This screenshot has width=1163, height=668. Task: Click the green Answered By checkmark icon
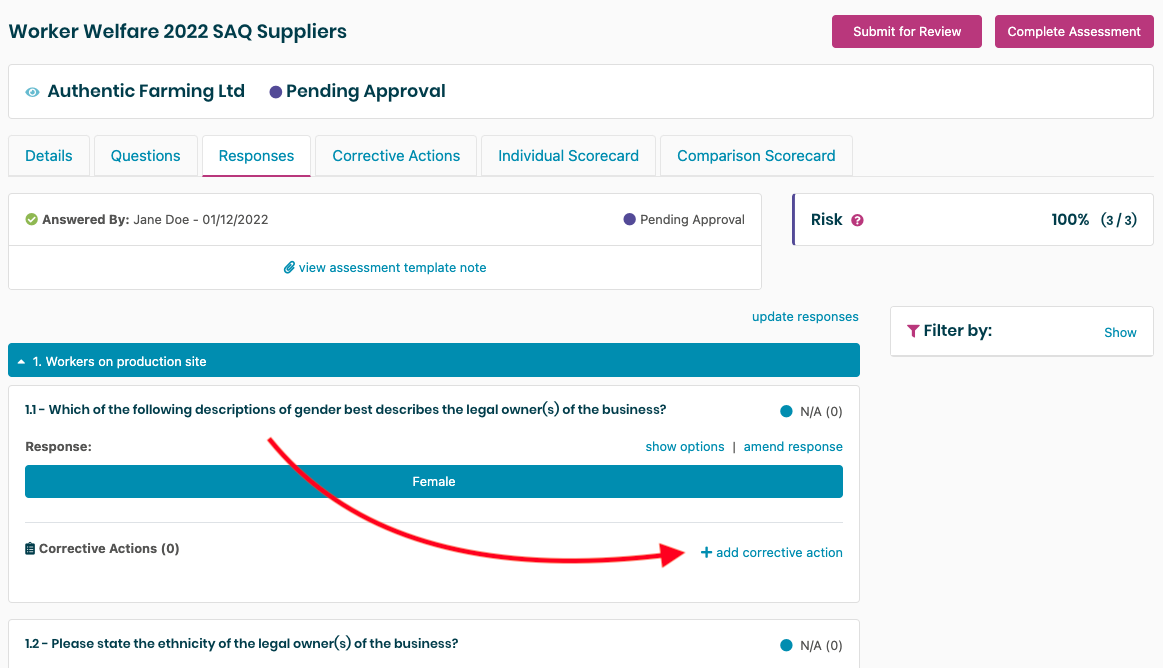pyautogui.click(x=31, y=220)
